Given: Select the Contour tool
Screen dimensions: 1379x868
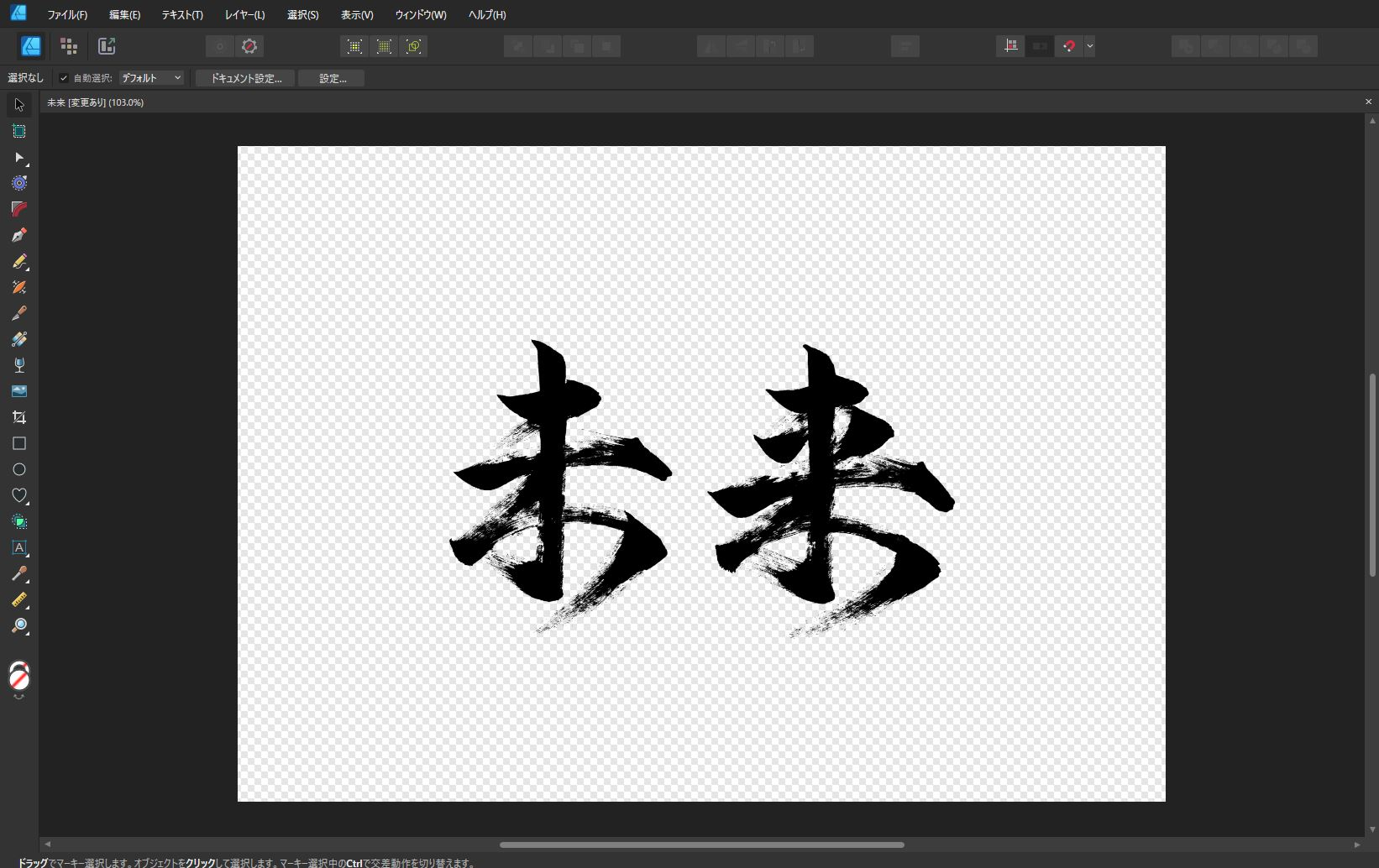Looking at the screenshot, I should (19, 183).
